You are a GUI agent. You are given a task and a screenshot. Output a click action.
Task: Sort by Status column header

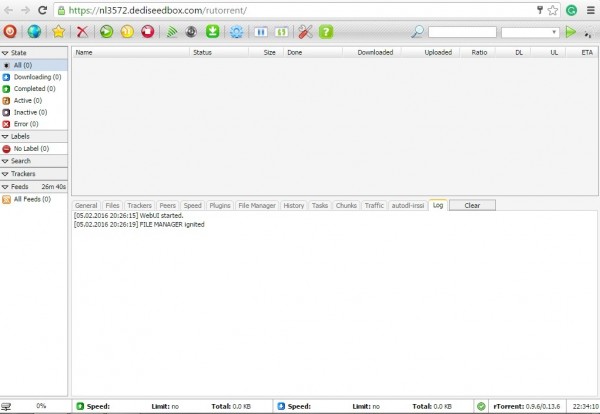point(219,52)
